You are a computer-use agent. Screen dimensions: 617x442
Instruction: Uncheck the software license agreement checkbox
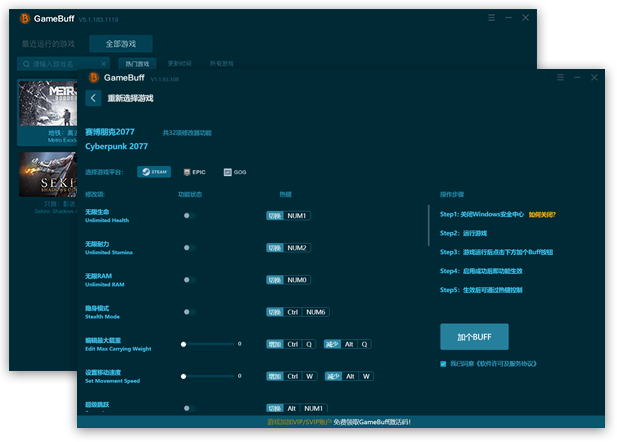443,364
